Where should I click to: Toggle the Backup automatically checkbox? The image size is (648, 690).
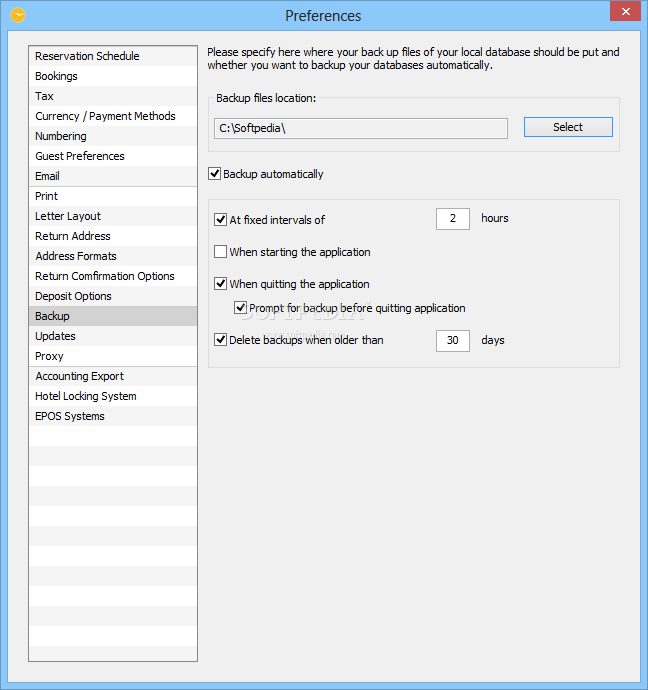point(215,173)
